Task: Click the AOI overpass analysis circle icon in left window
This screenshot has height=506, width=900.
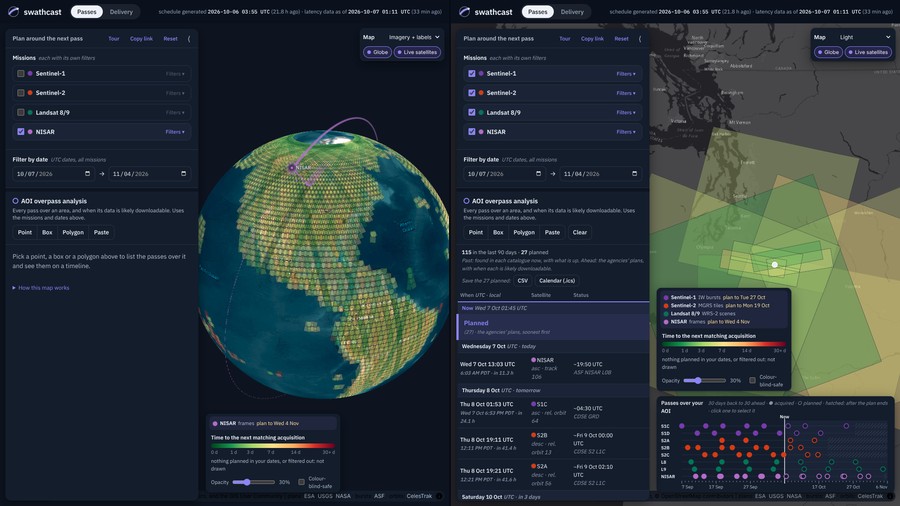Action: 15,201
